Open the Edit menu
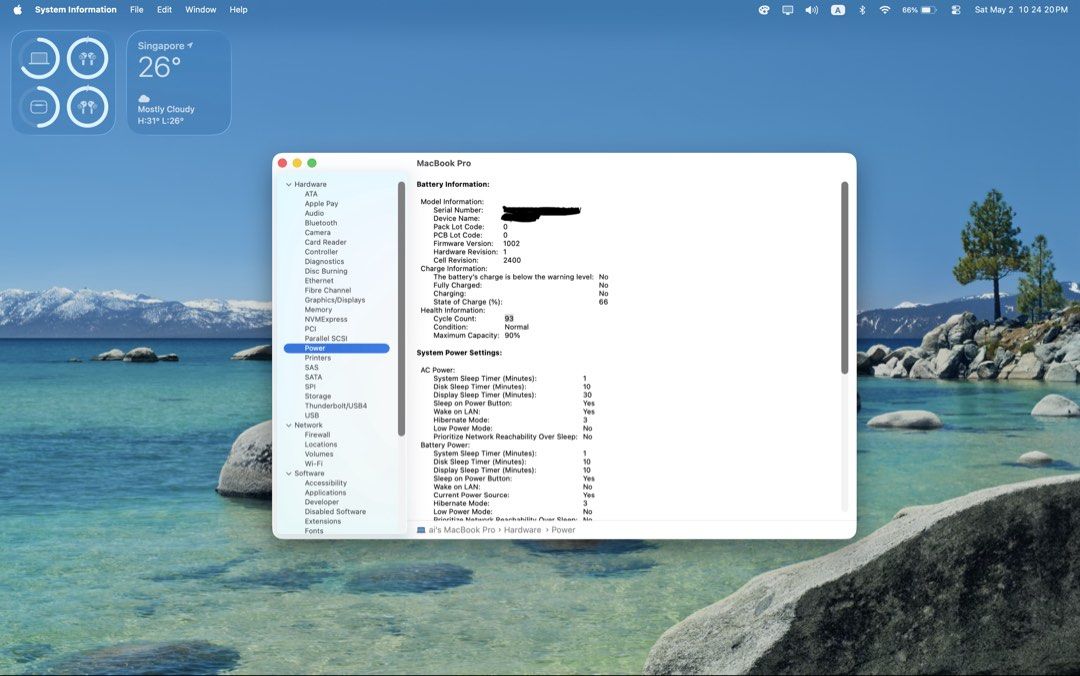This screenshot has width=1080, height=676. click(x=164, y=10)
